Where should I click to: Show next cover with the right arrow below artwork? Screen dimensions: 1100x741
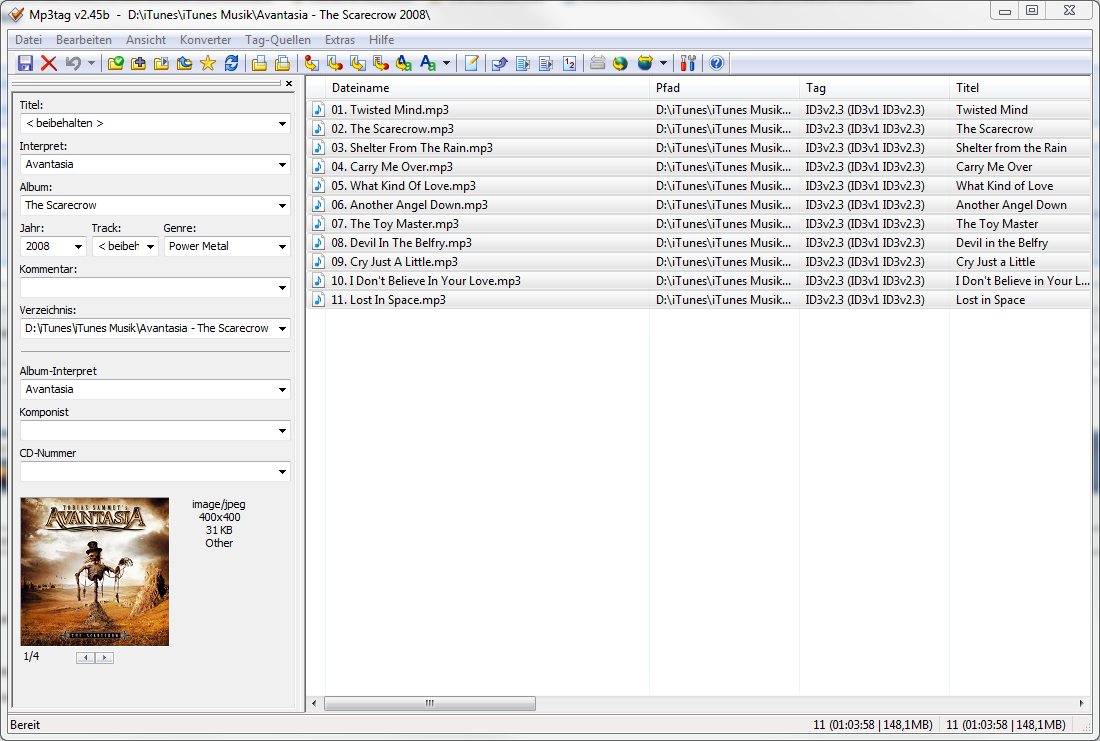[x=105, y=657]
